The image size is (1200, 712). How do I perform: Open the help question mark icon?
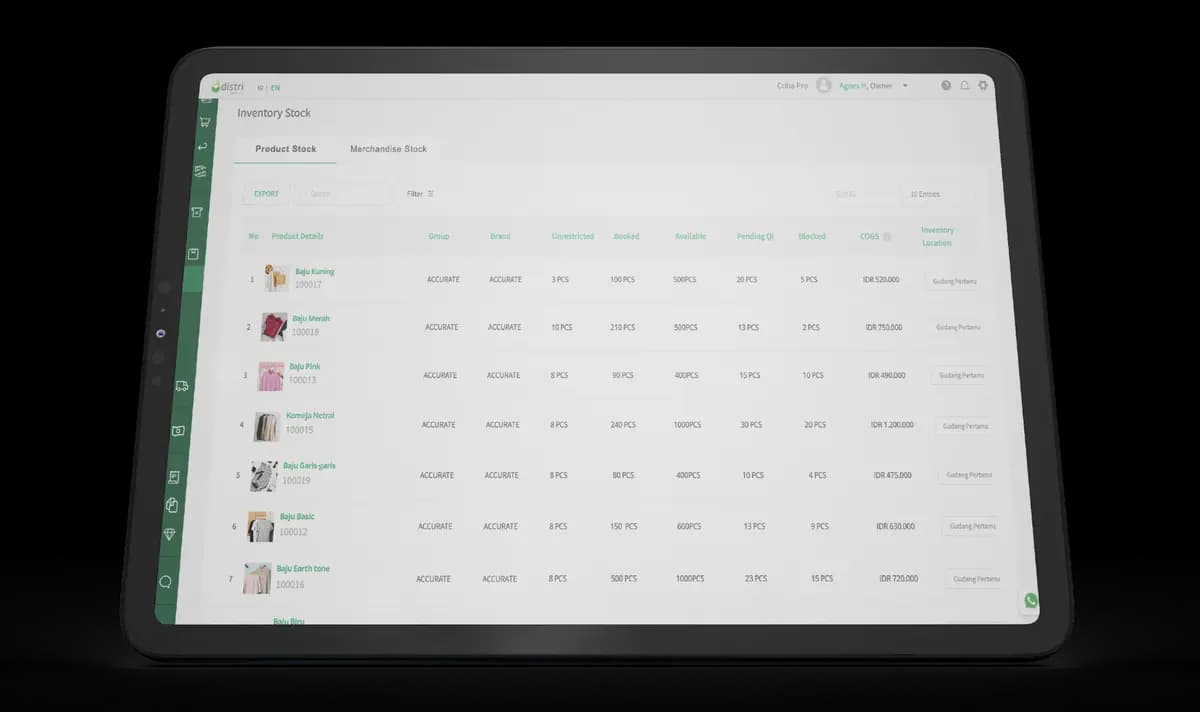[946, 86]
